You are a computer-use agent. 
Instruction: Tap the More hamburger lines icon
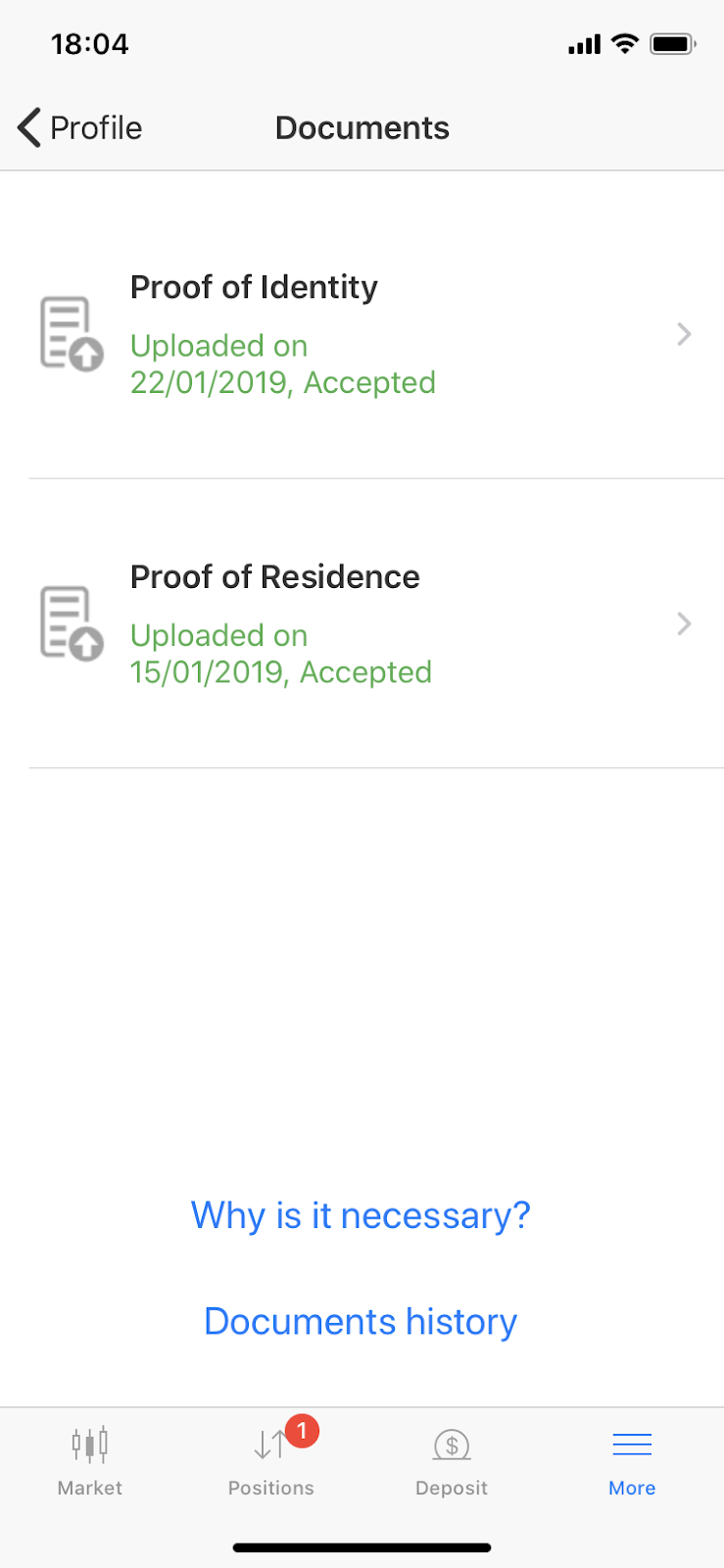pyautogui.click(x=632, y=1445)
